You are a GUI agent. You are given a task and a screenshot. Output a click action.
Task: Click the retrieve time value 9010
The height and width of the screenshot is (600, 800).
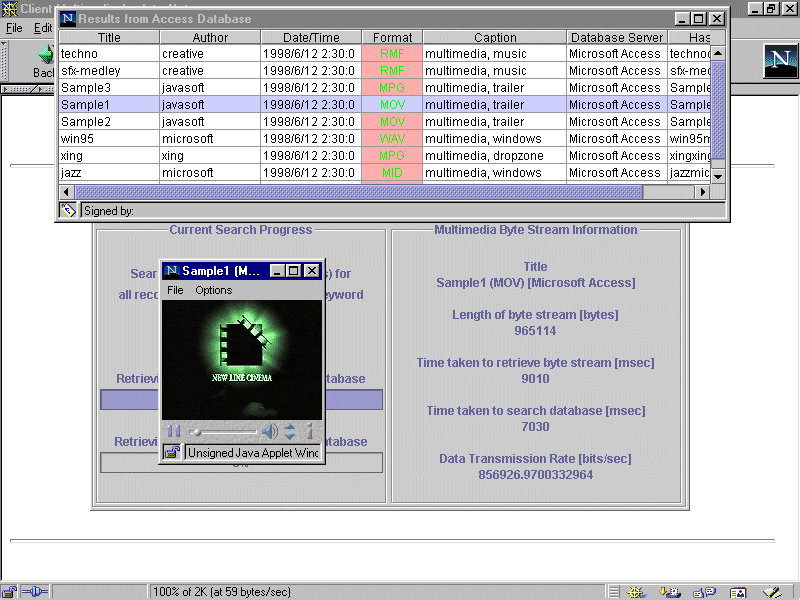(535, 379)
